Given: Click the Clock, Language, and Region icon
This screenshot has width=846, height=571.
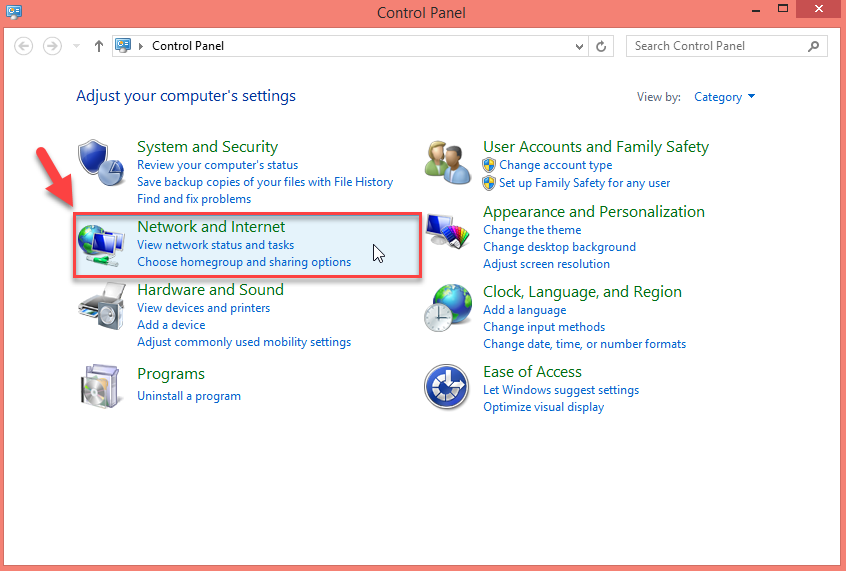Looking at the screenshot, I should [x=448, y=308].
